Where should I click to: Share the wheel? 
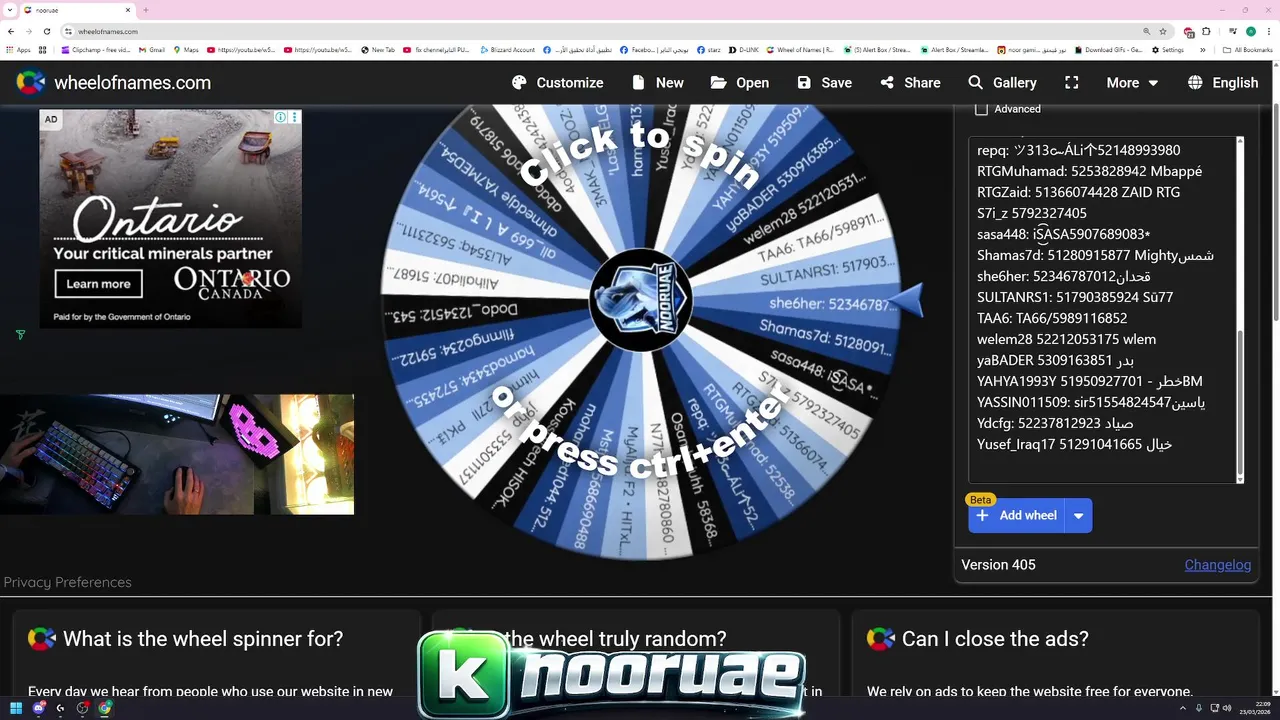point(910,83)
